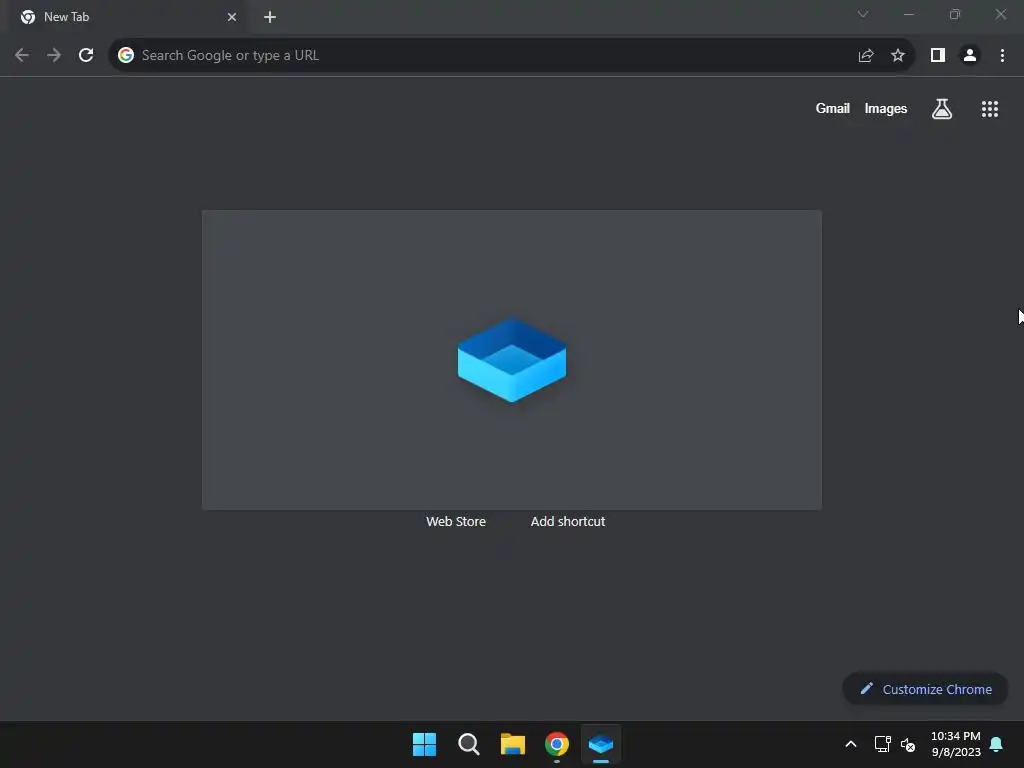Show hidden system tray icons
This screenshot has height=768, width=1024.
click(851, 744)
